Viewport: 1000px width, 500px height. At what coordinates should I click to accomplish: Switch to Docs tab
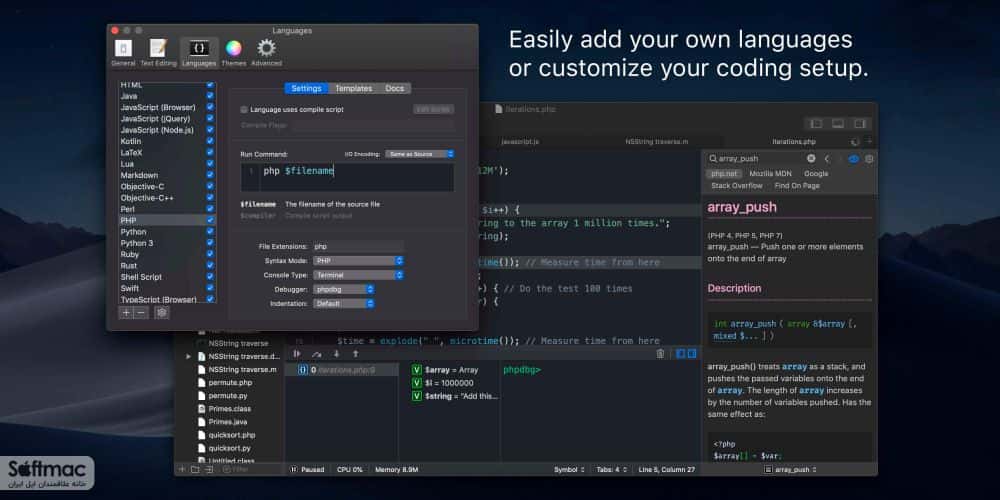(395, 88)
